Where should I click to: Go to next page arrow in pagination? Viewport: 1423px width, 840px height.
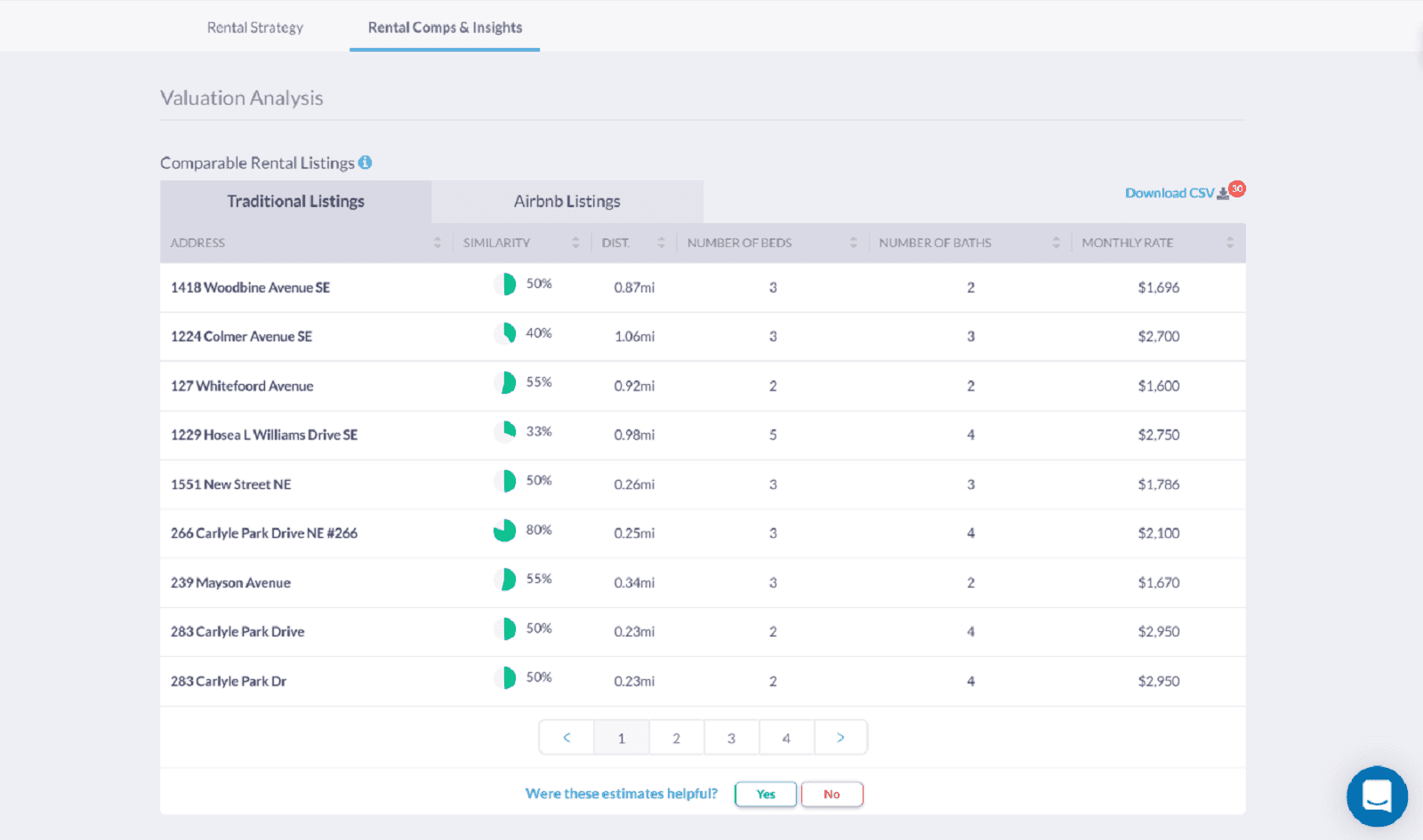pos(840,738)
